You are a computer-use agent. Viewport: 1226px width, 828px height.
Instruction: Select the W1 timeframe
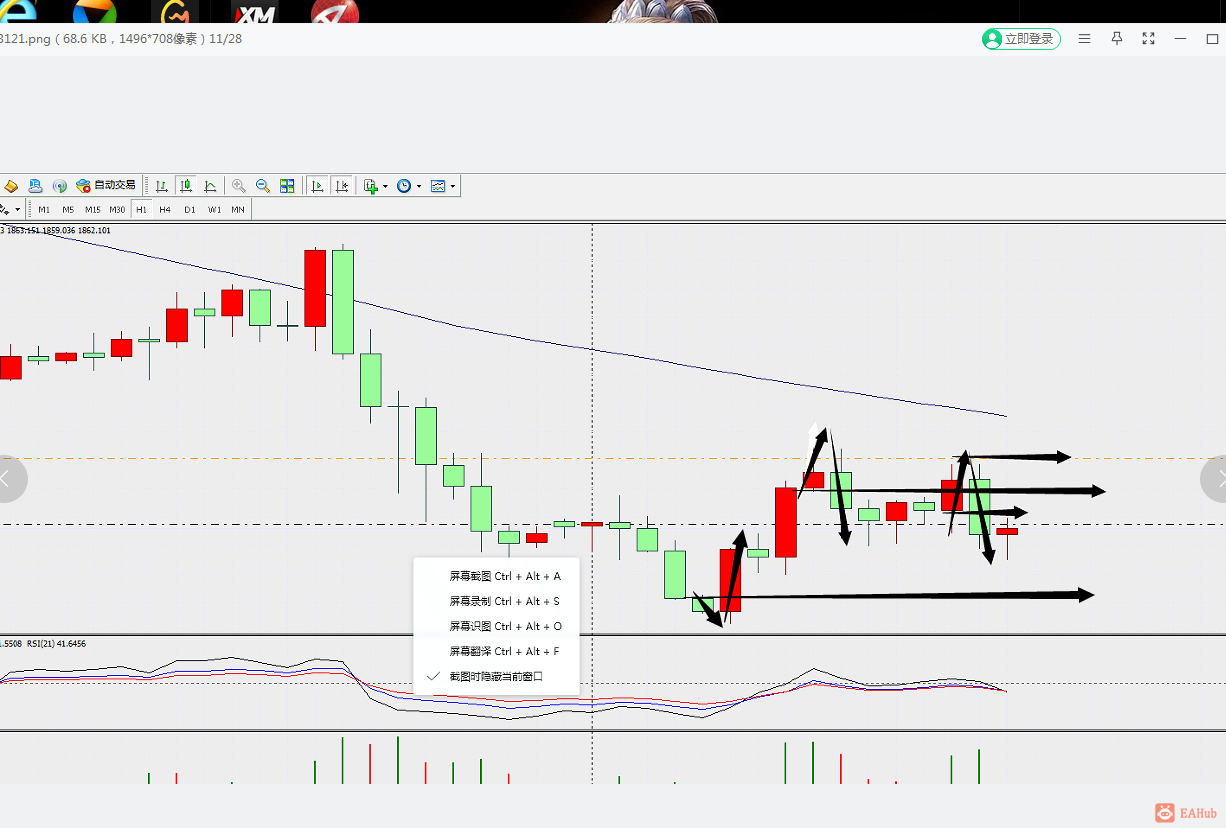214,210
